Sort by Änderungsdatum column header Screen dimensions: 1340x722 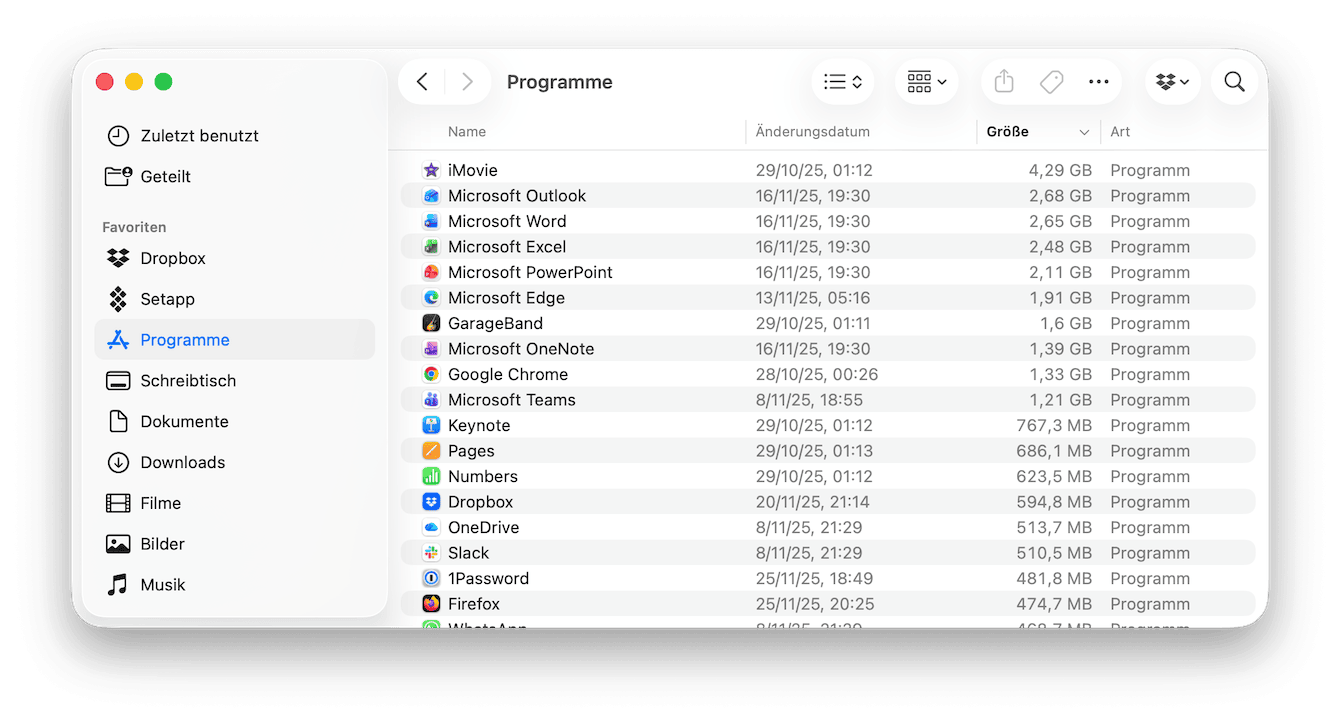[812, 132]
